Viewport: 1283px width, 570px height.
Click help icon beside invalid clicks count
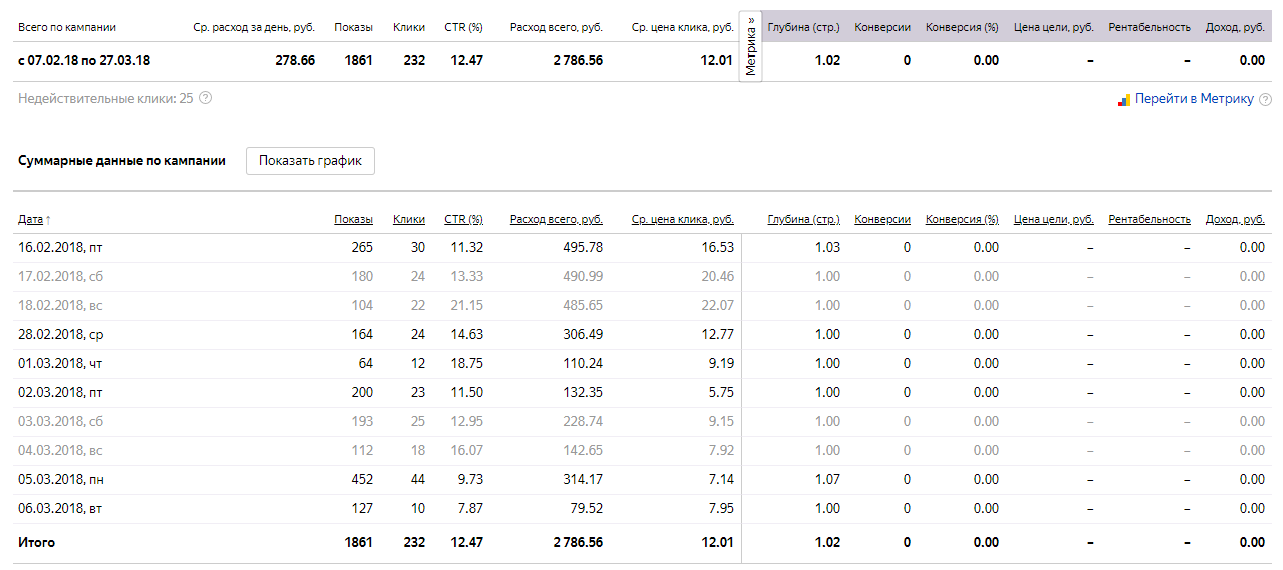point(206,98)
